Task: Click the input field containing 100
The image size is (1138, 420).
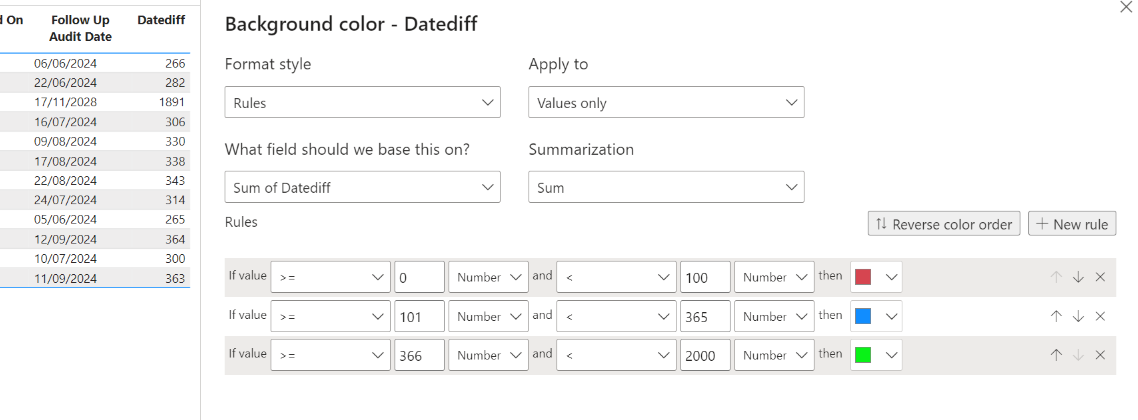Action: click(x=705, y=277)
